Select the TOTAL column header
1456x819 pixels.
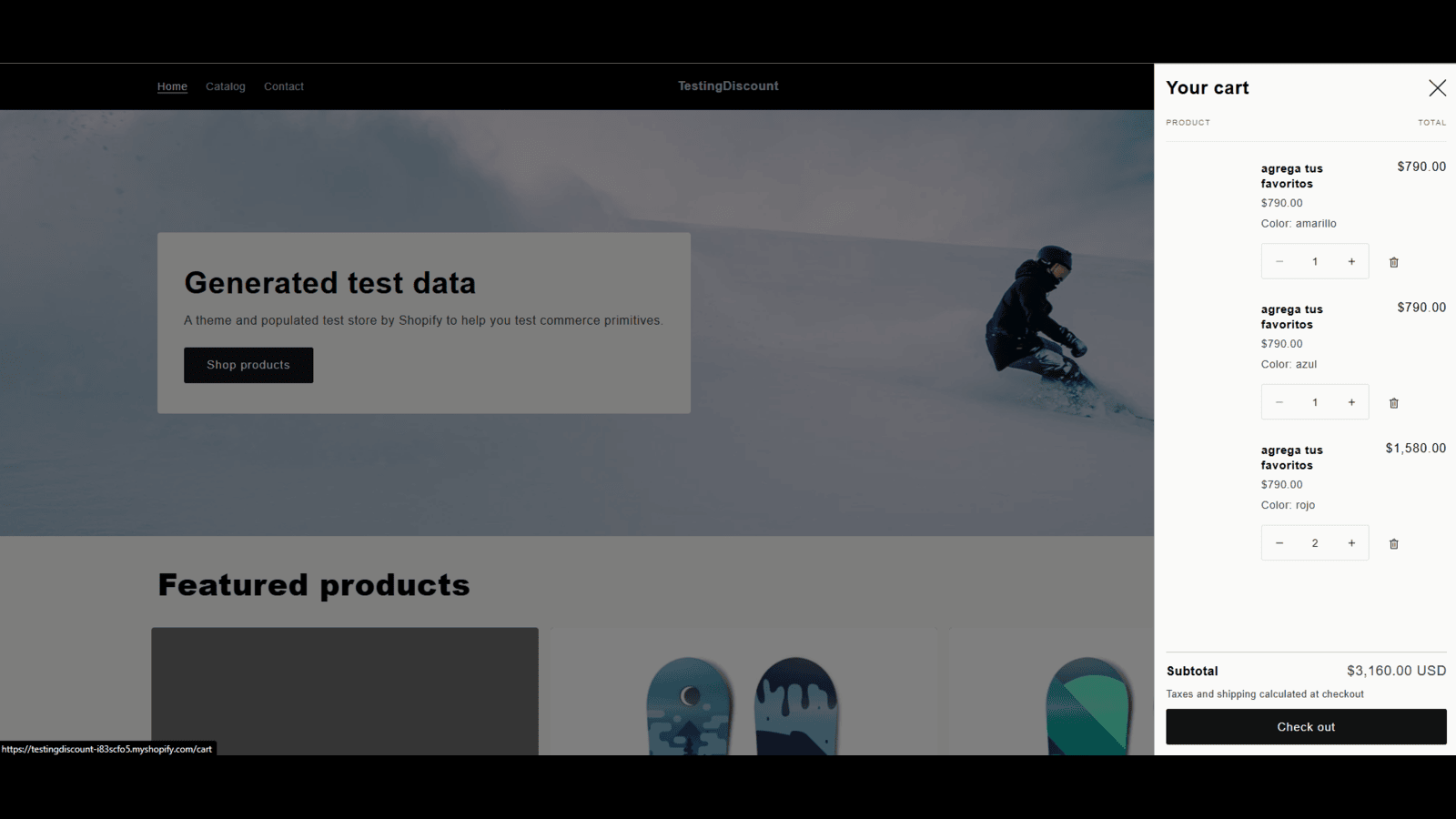(x=1432, y=123)
